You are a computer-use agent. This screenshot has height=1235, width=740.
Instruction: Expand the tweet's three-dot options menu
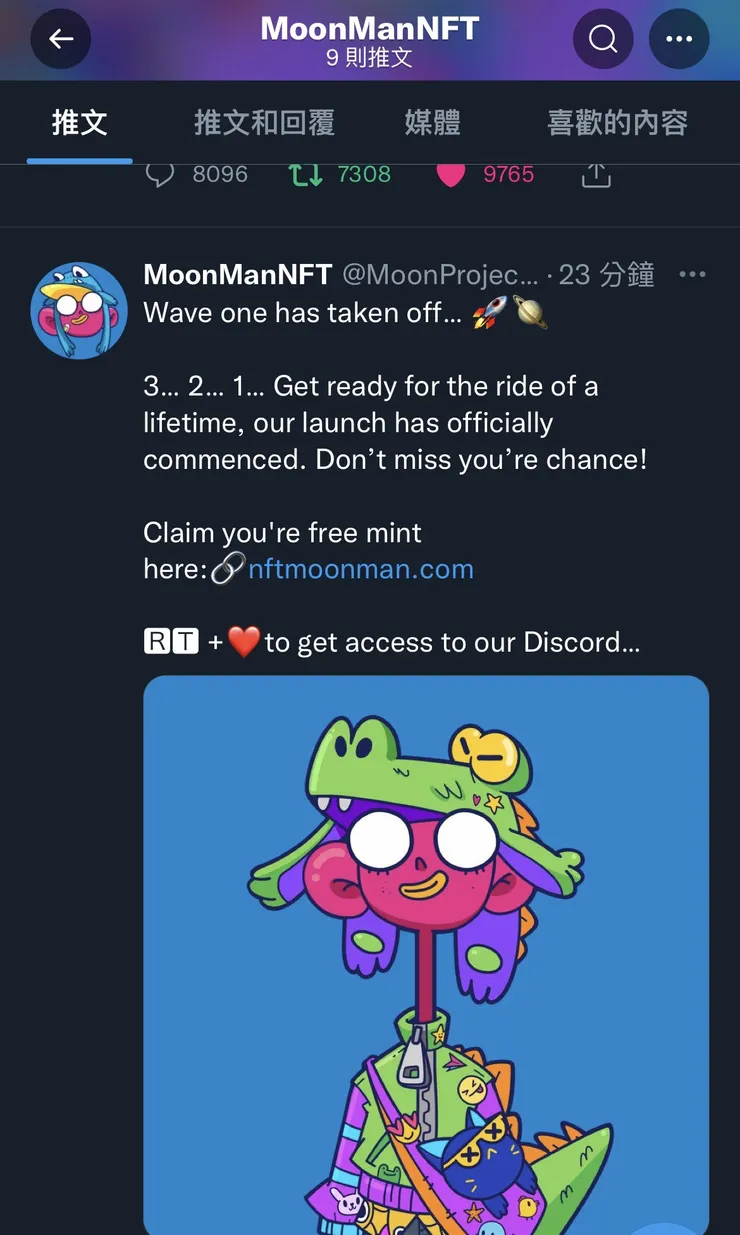tap(692, 274)
